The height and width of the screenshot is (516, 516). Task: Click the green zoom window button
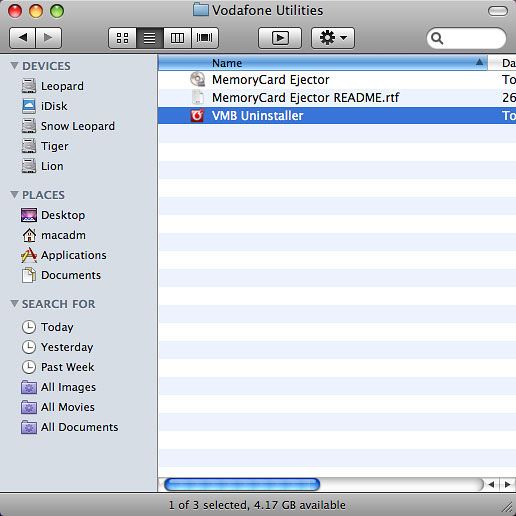(x=57, y=11)
